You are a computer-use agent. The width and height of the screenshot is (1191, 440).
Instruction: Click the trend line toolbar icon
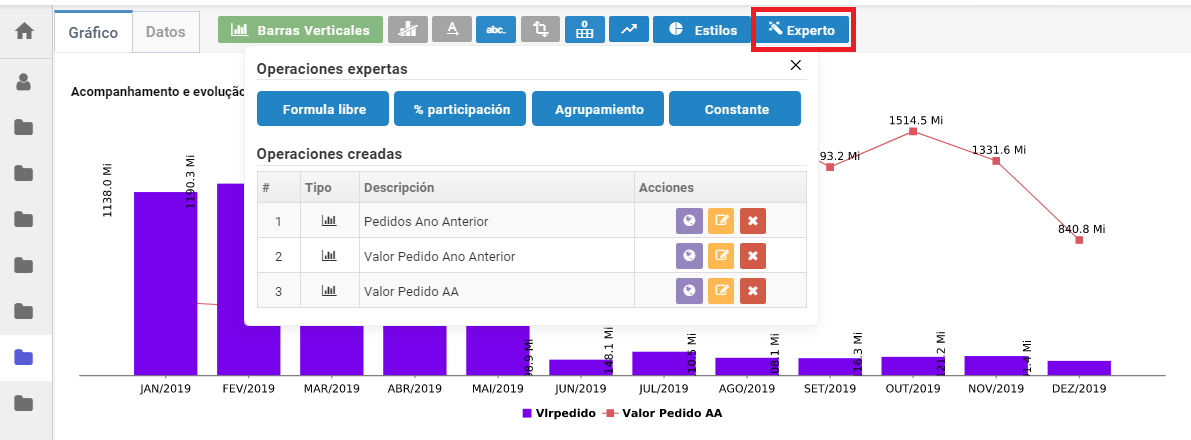pos(628,30)
